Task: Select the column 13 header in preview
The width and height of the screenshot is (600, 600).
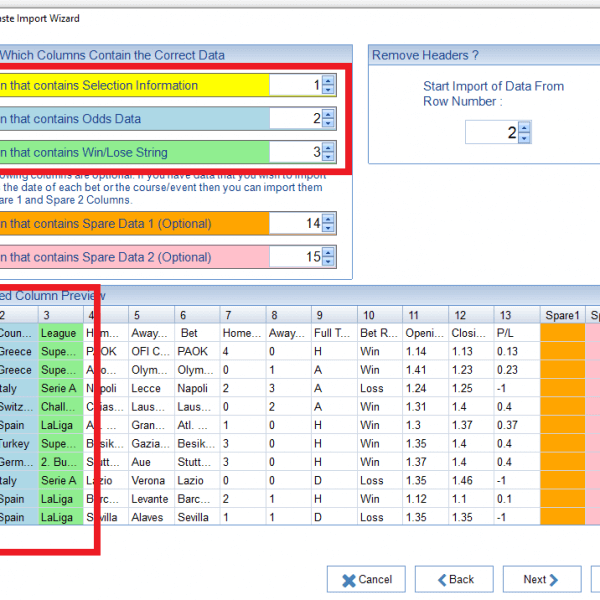Action: click(x=517, y=315)
